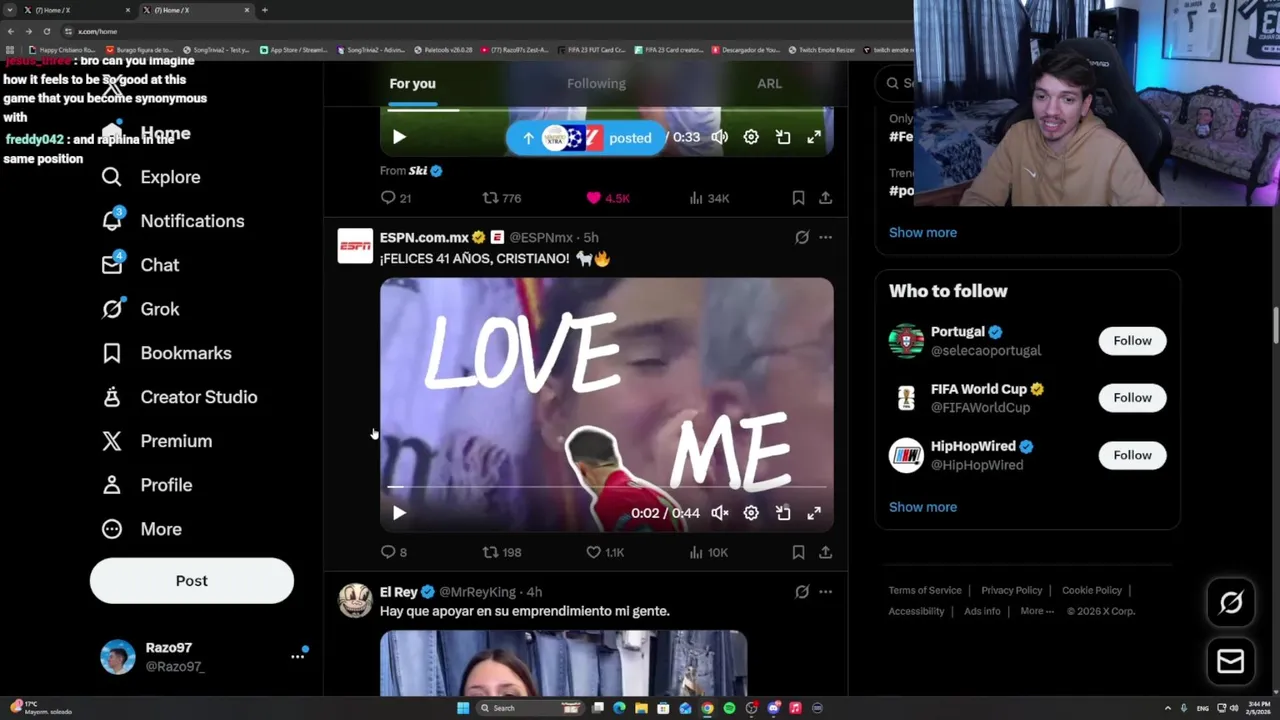Open Terms of Service link

click(925, 590)
